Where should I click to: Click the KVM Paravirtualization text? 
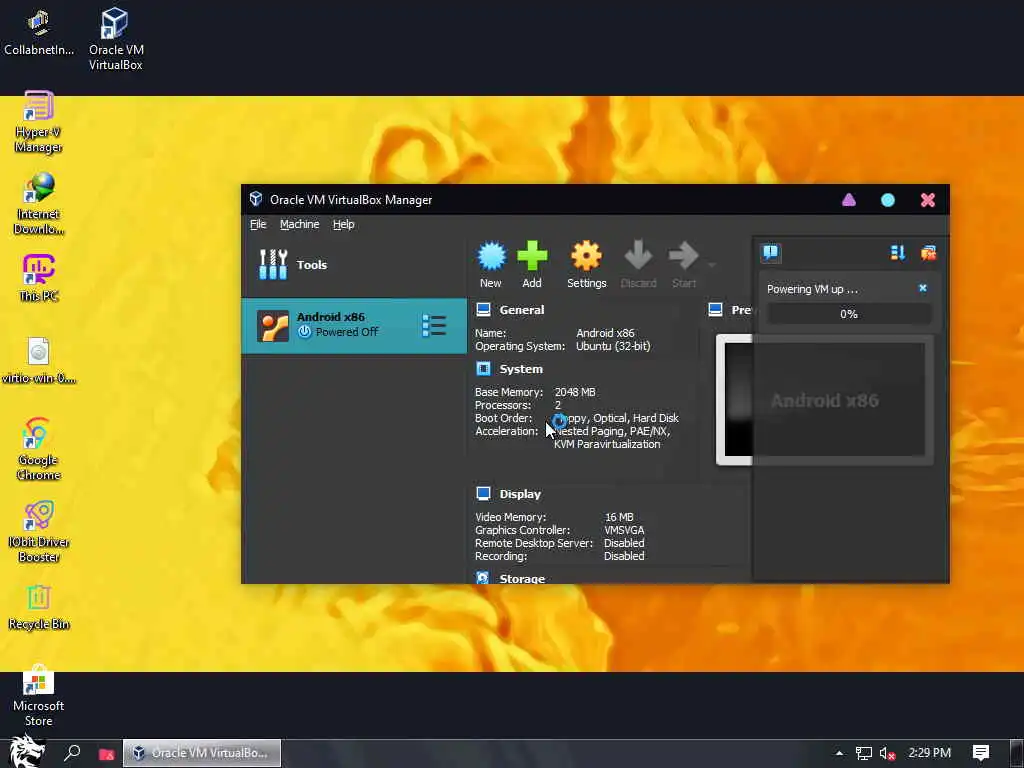(x=607, y=444)
